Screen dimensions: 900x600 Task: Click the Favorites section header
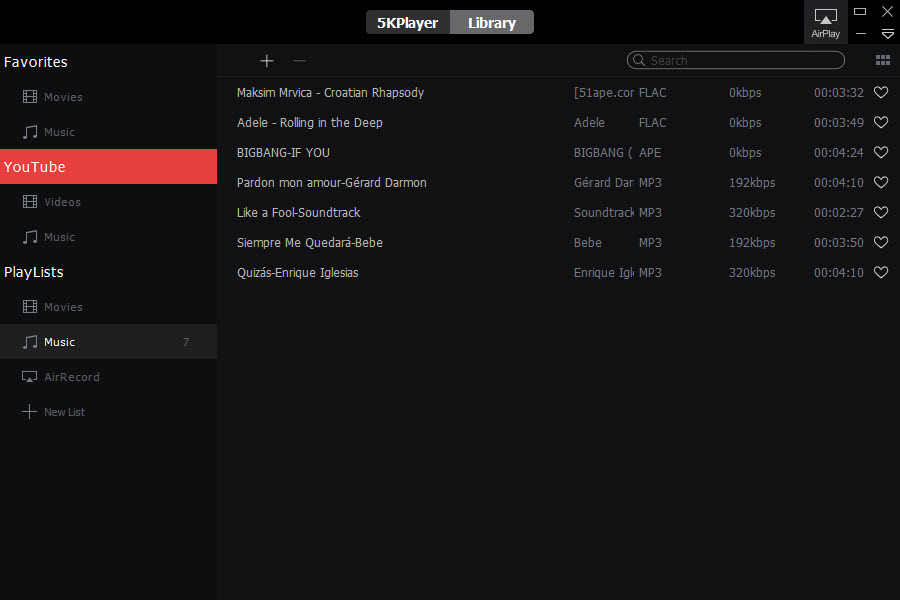pyautogui.click(x=36, y=62)
